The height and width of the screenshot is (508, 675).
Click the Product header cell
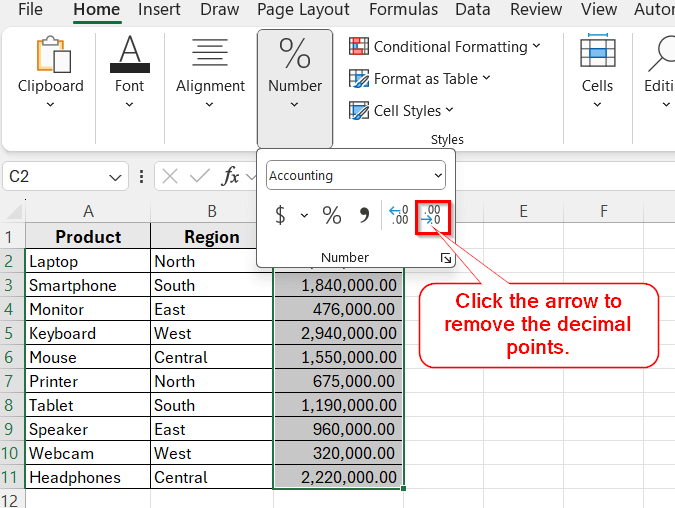(88, 237)
